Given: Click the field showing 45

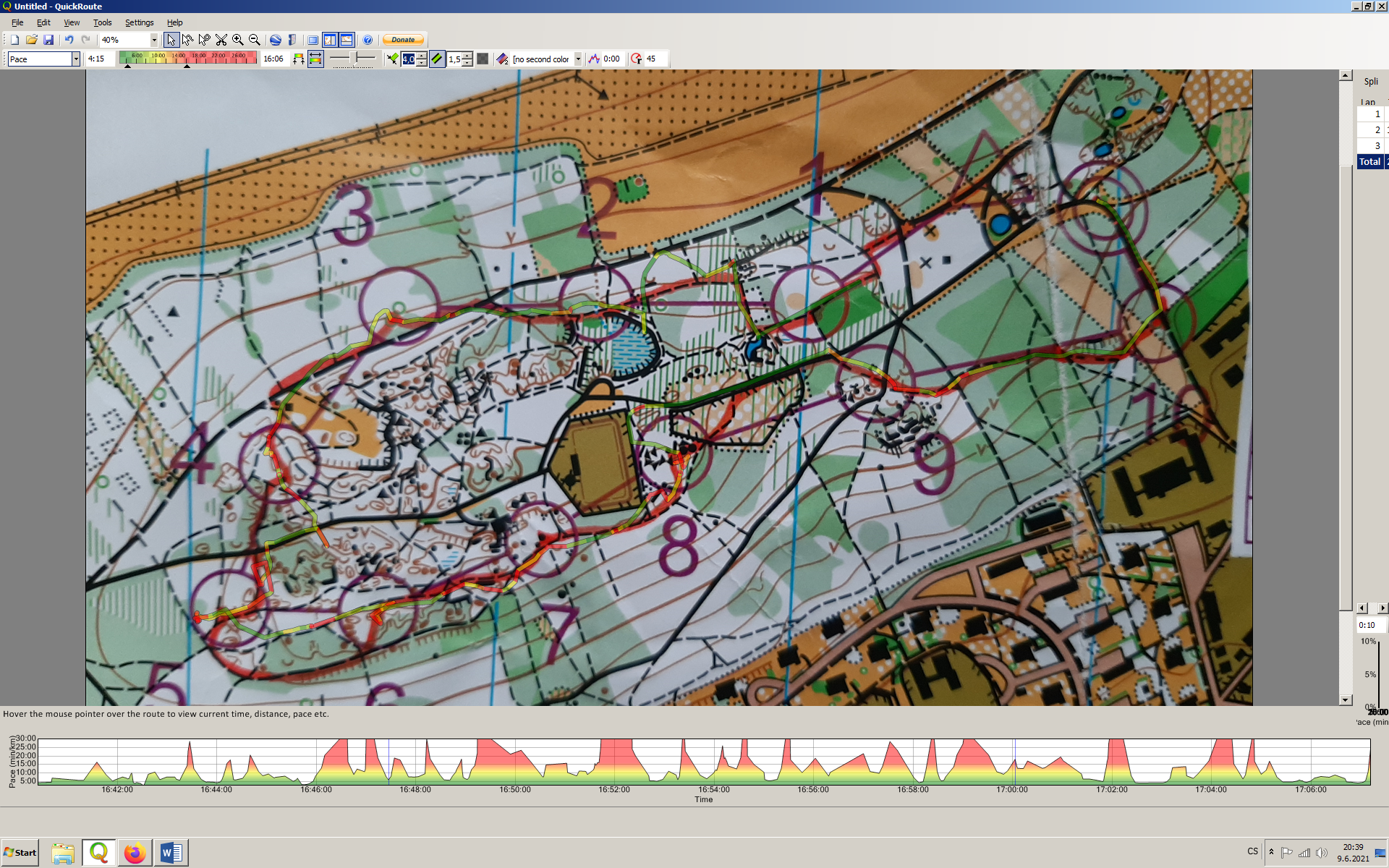Looking at the screenshot, I should [655, 59].
